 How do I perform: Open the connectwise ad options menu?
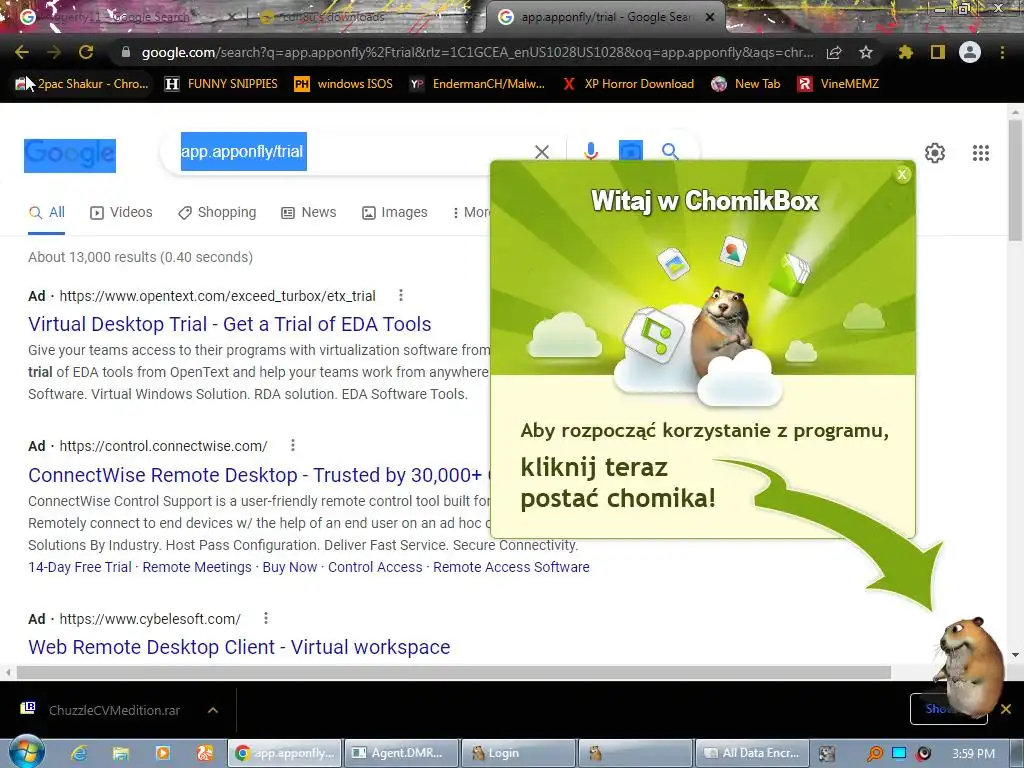293,445
